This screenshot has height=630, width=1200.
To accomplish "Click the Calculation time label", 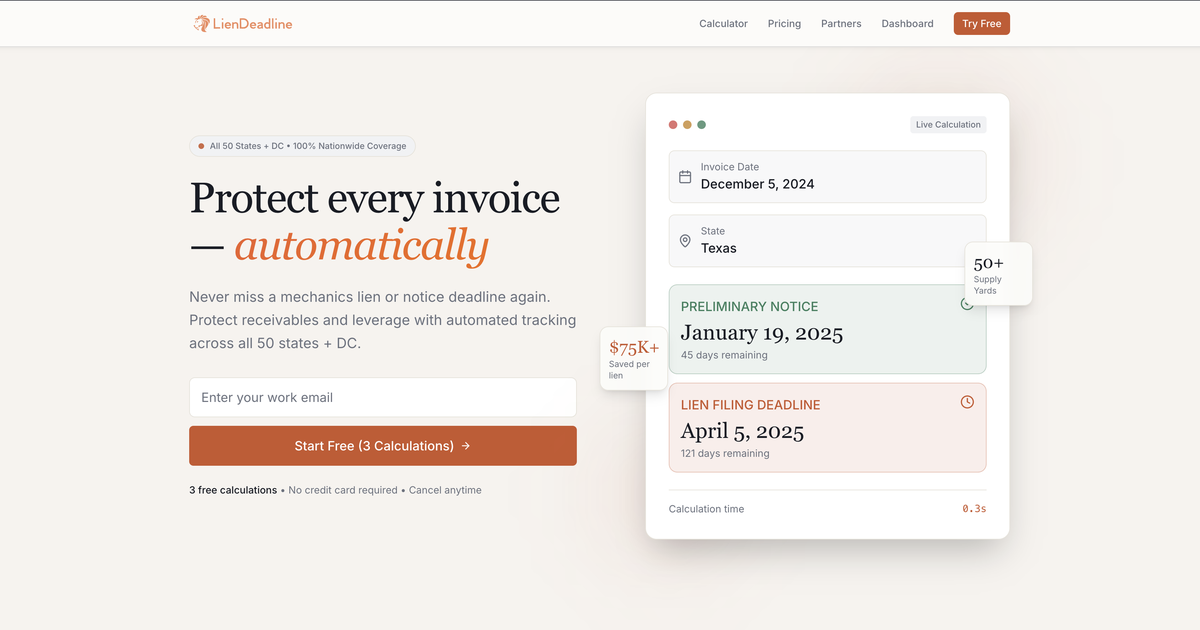I will pos(706,509).
